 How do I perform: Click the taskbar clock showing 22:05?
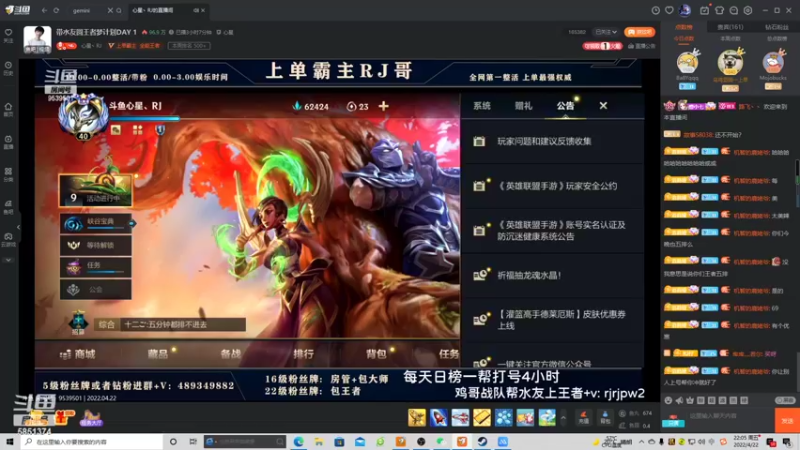(x=745, y=442)
